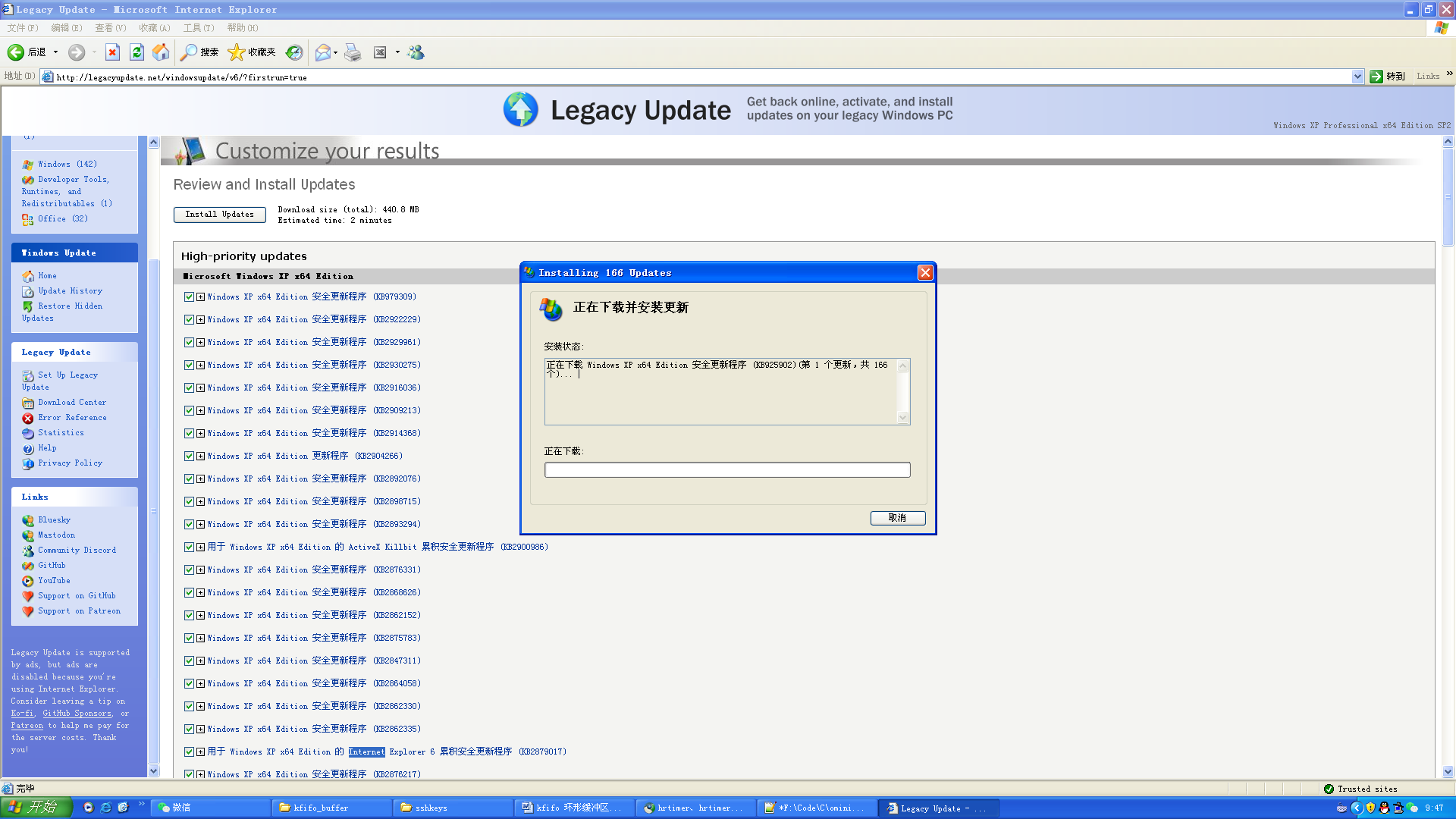Open the 查看(V) menu
The height and width of the screenshot is (819, 1456).
click(x=111, y=28)
